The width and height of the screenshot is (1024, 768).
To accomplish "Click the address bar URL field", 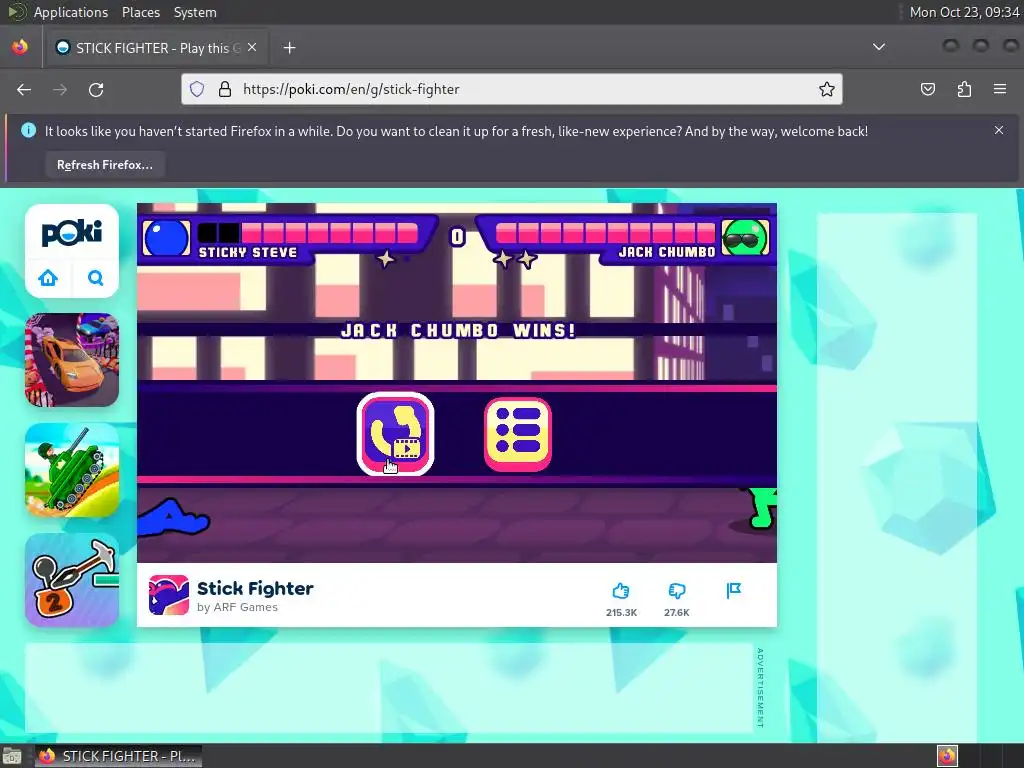I will [x=511, y=89].
